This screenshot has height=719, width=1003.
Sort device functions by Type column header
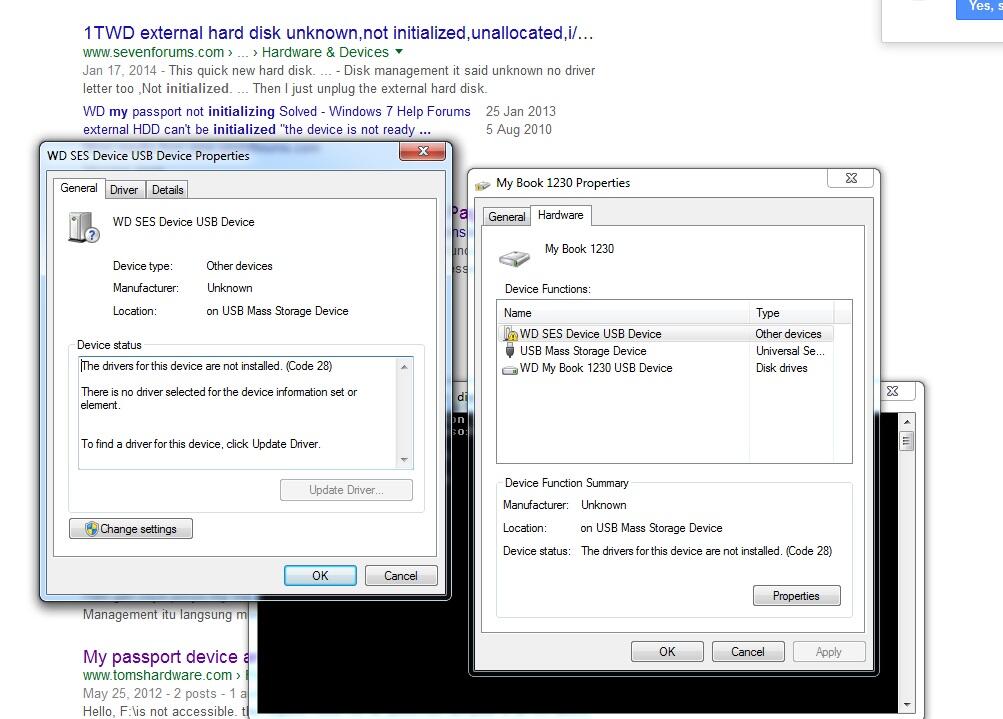[x=791, y=313]
